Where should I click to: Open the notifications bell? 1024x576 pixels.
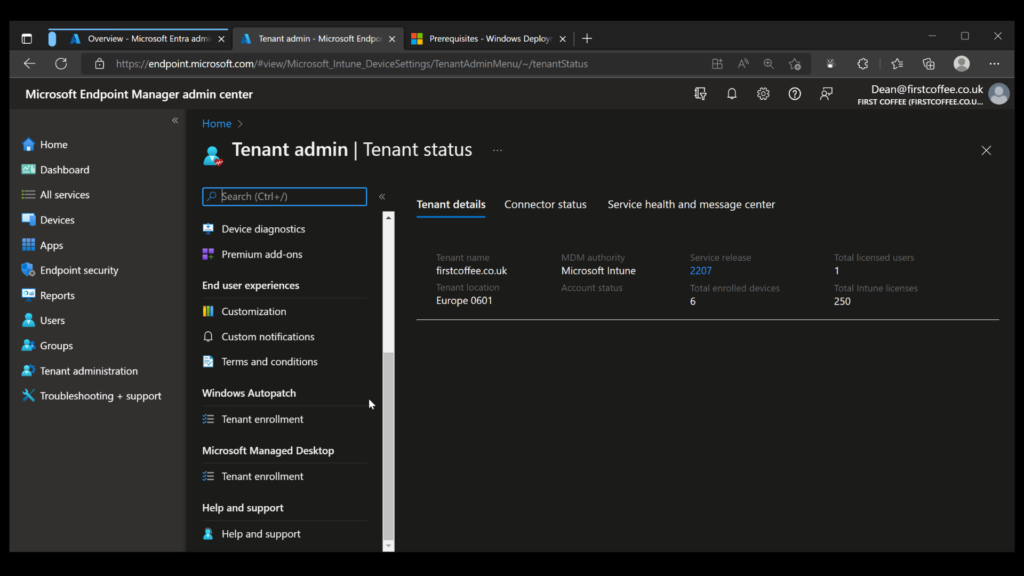point(731,93)
